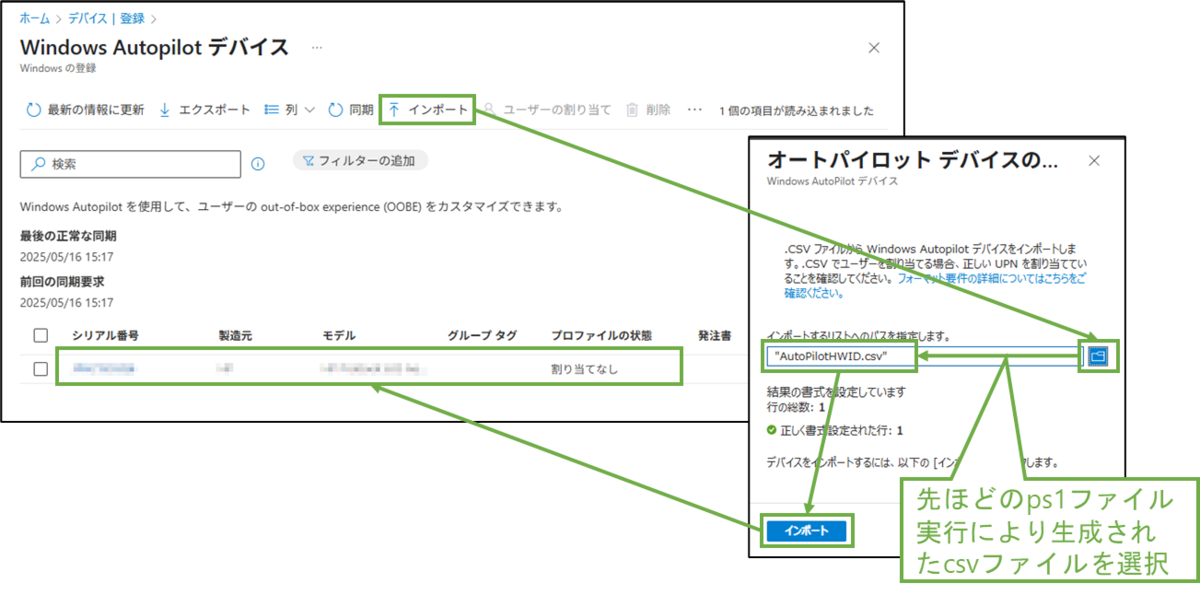Click the 発注書 column header
Screen dimensions: 1200x595
(715, 336)
